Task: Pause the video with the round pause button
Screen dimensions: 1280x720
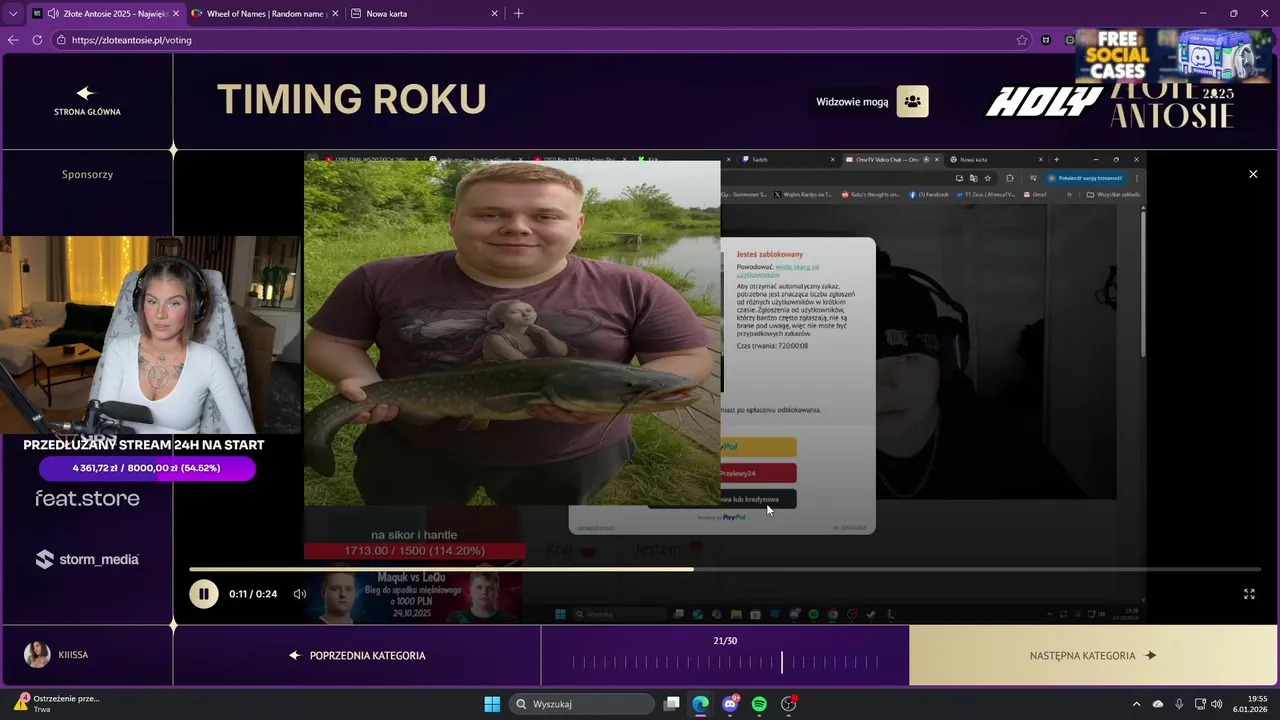Action: click(x=203, y=594)
